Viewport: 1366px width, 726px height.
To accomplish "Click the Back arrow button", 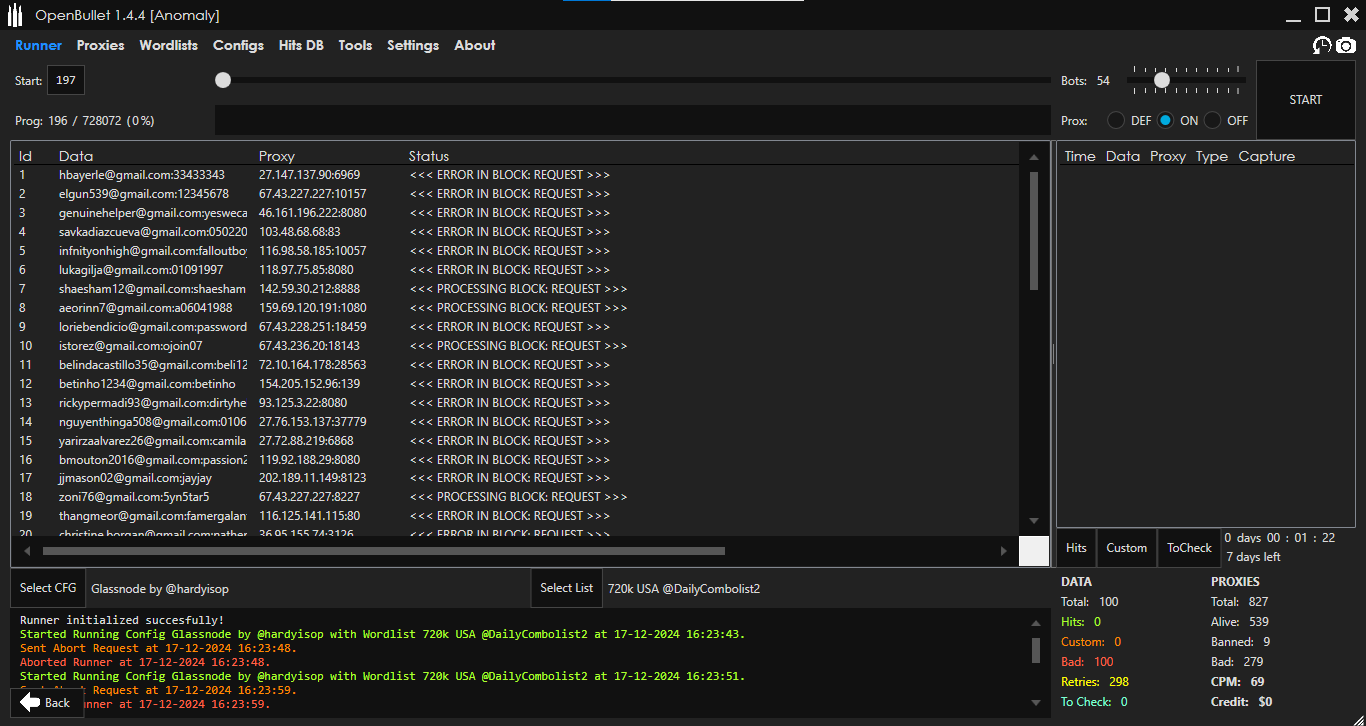I will coord(46,702).
